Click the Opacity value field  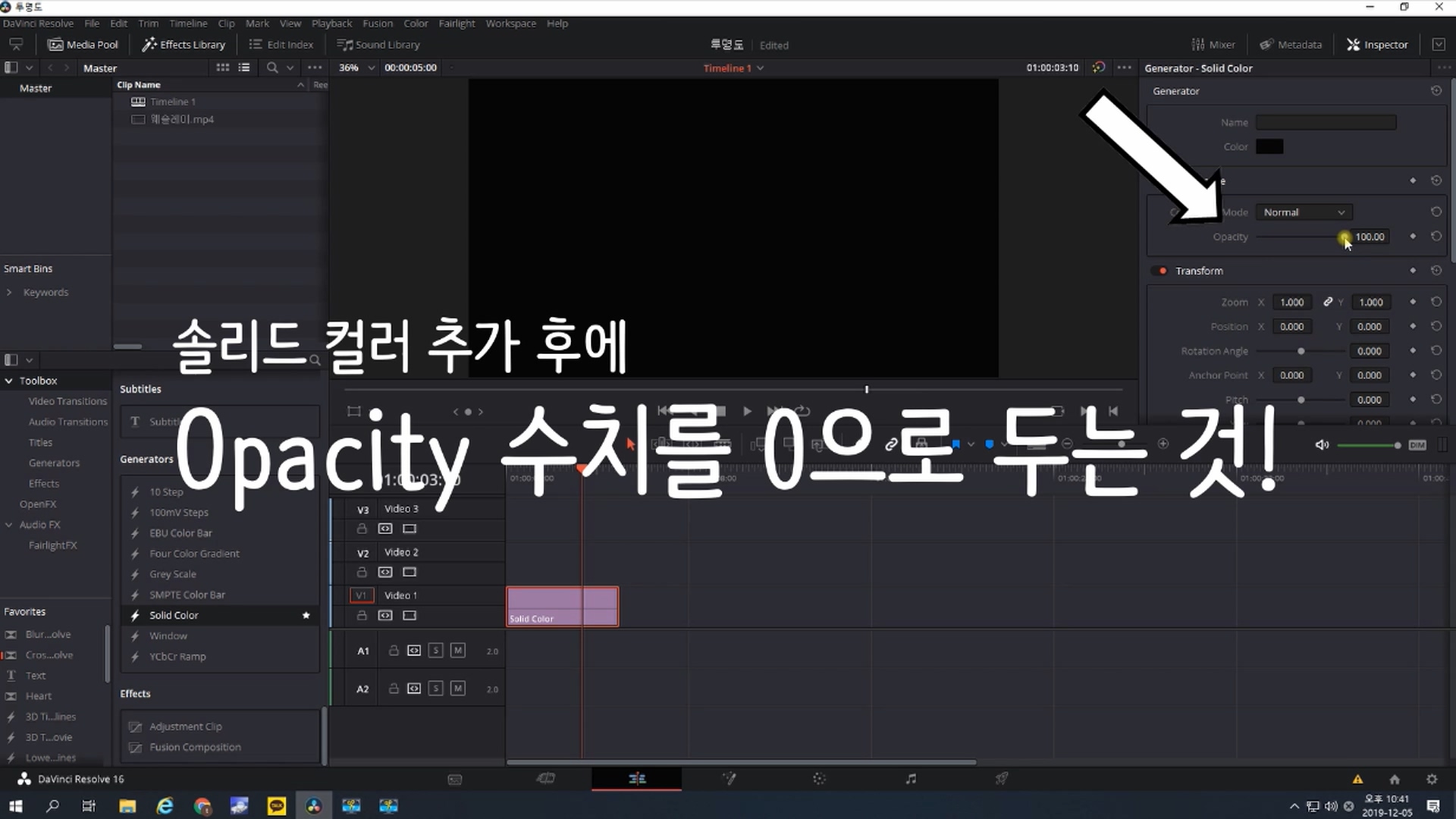point(1370,237)
